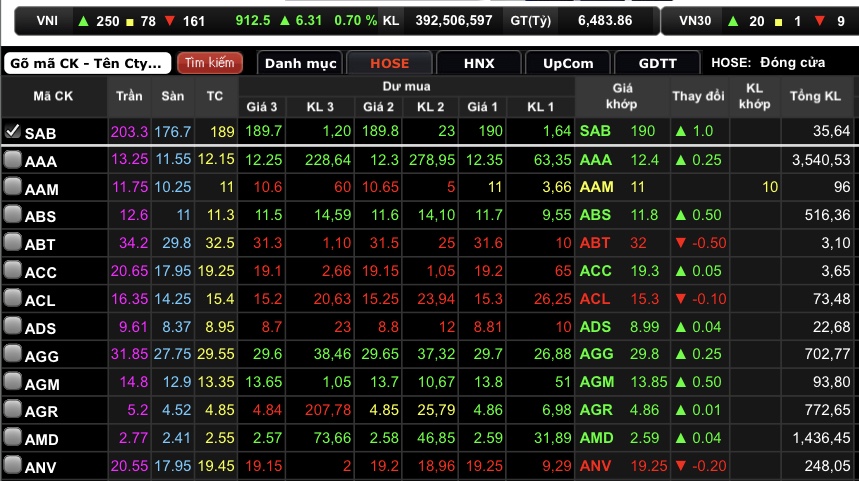Switch to the HOSE tab
Image resolution: width=859 pixels, height=481 pixels.
[390, 63]
